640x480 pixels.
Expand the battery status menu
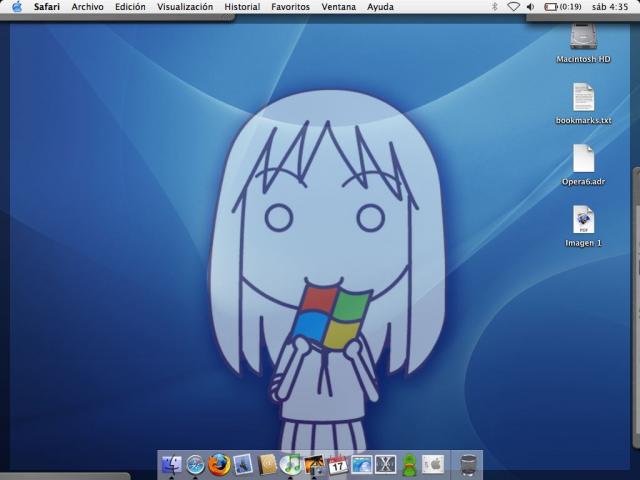click(562, 7)
